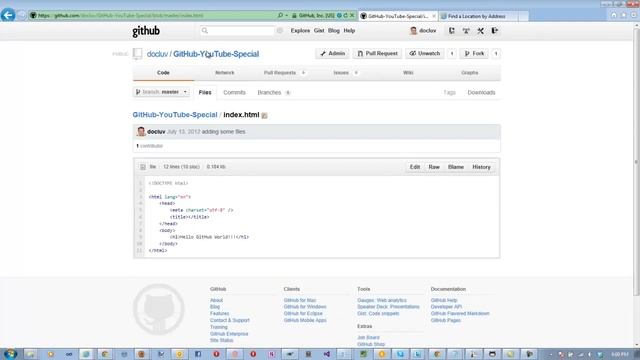The height and width of the screenshot is (360, 640).
Task: Open the browser tools gear icon
Action: [633, 15]
